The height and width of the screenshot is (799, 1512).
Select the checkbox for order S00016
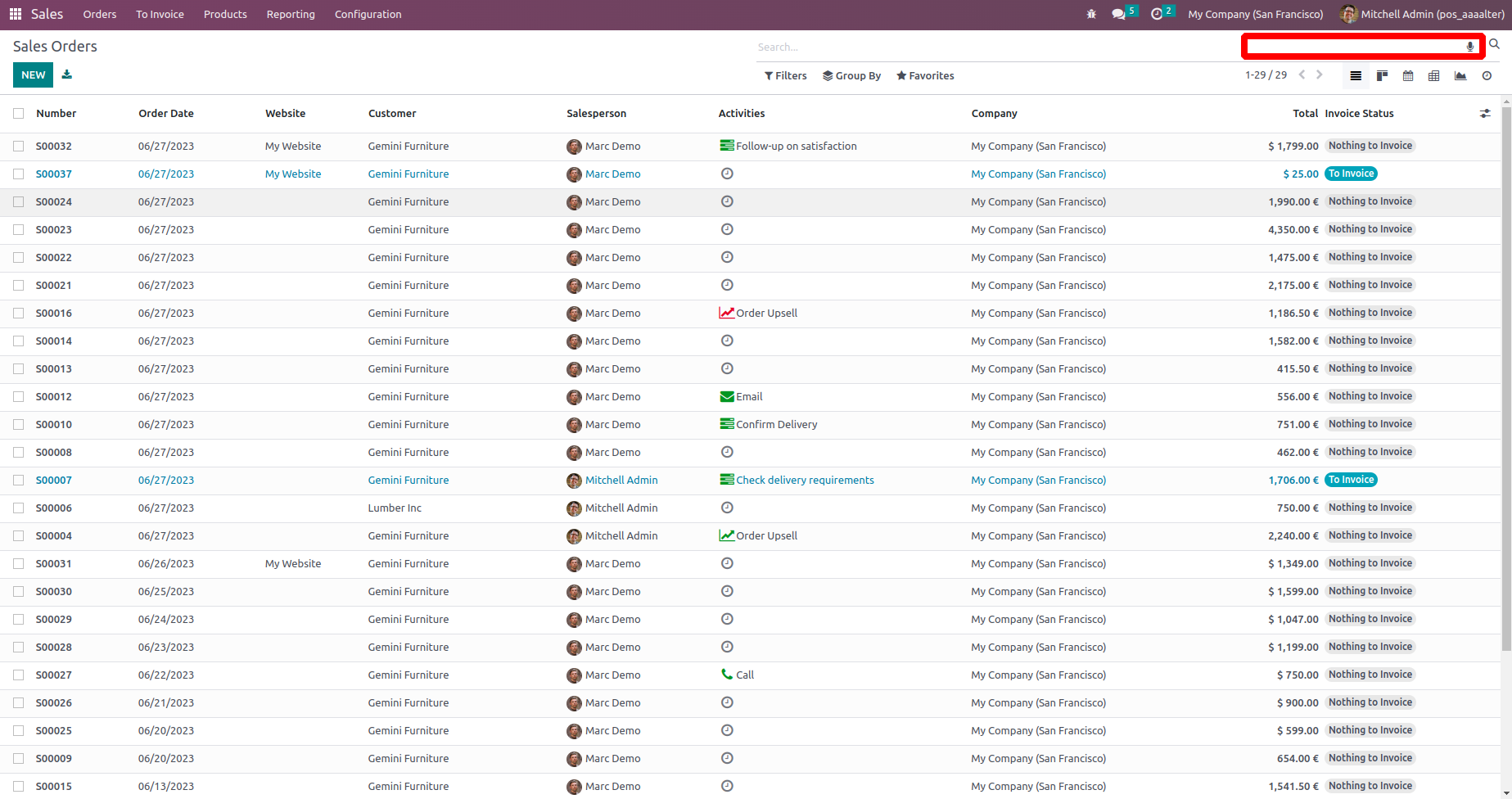pyautogui.click(x=18, y=314)
